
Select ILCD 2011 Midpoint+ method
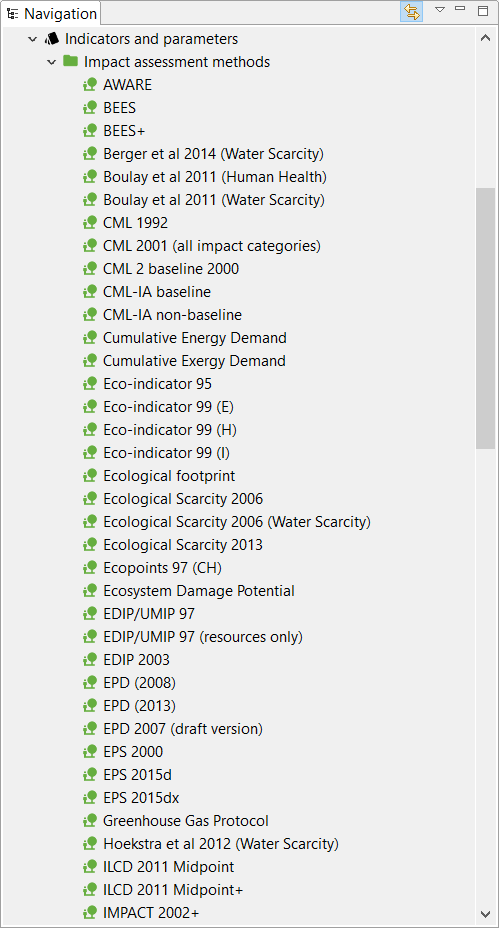click(x=173, y=890)
